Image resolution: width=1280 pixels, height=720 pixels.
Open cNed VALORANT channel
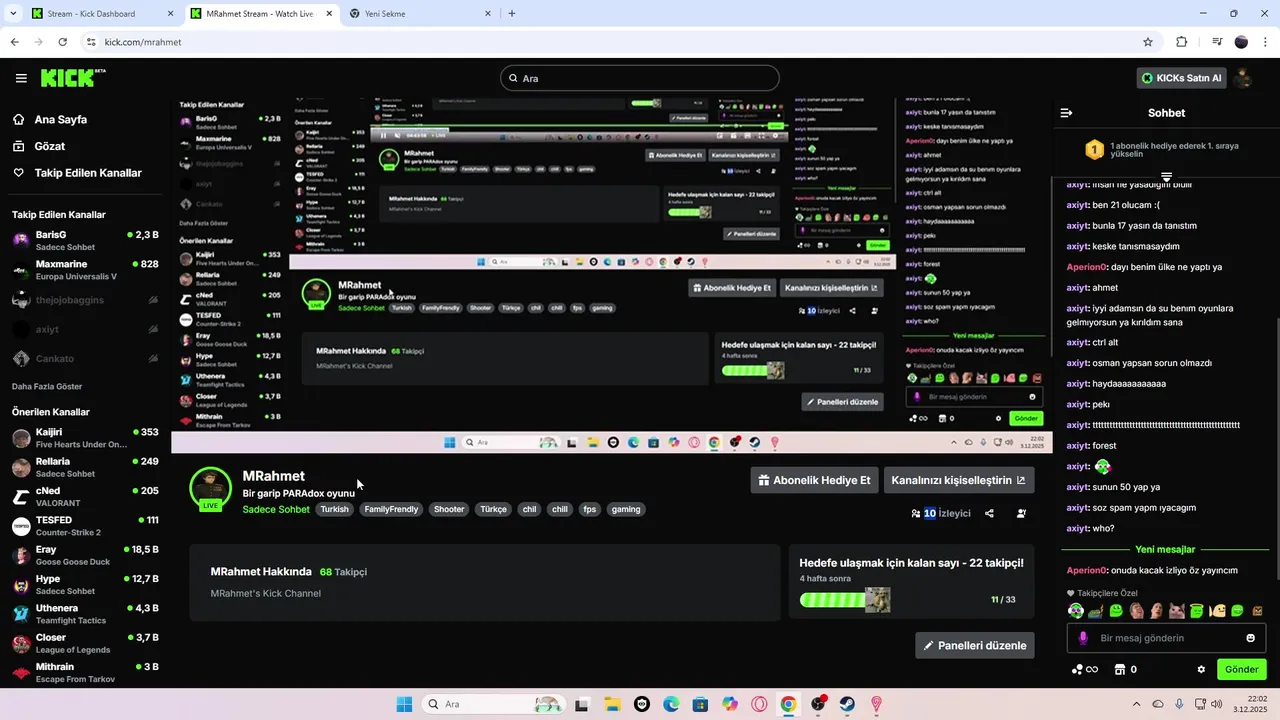[x=84, y=497]
